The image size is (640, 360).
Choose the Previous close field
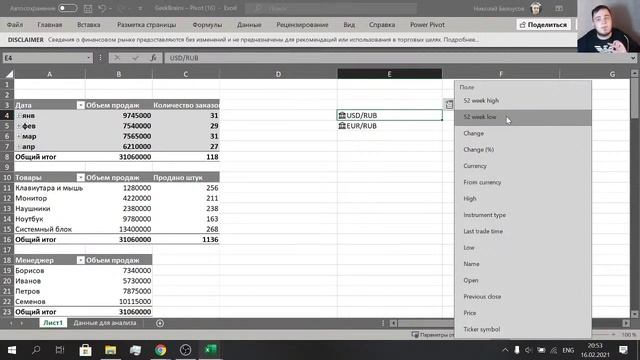pos(522,297)
